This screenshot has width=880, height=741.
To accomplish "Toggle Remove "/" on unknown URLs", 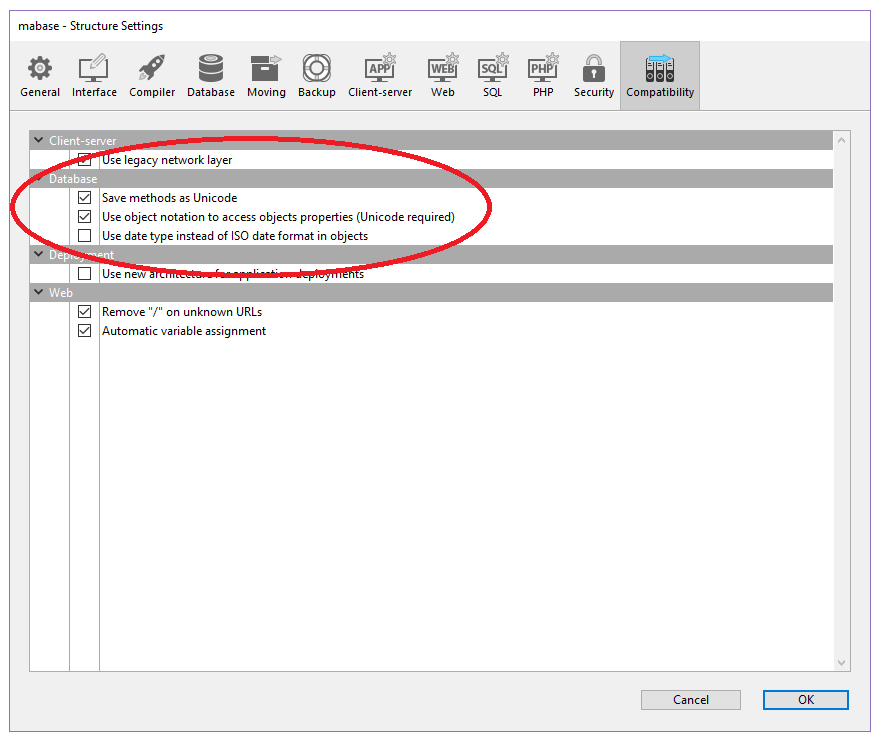I will [85, 312].
